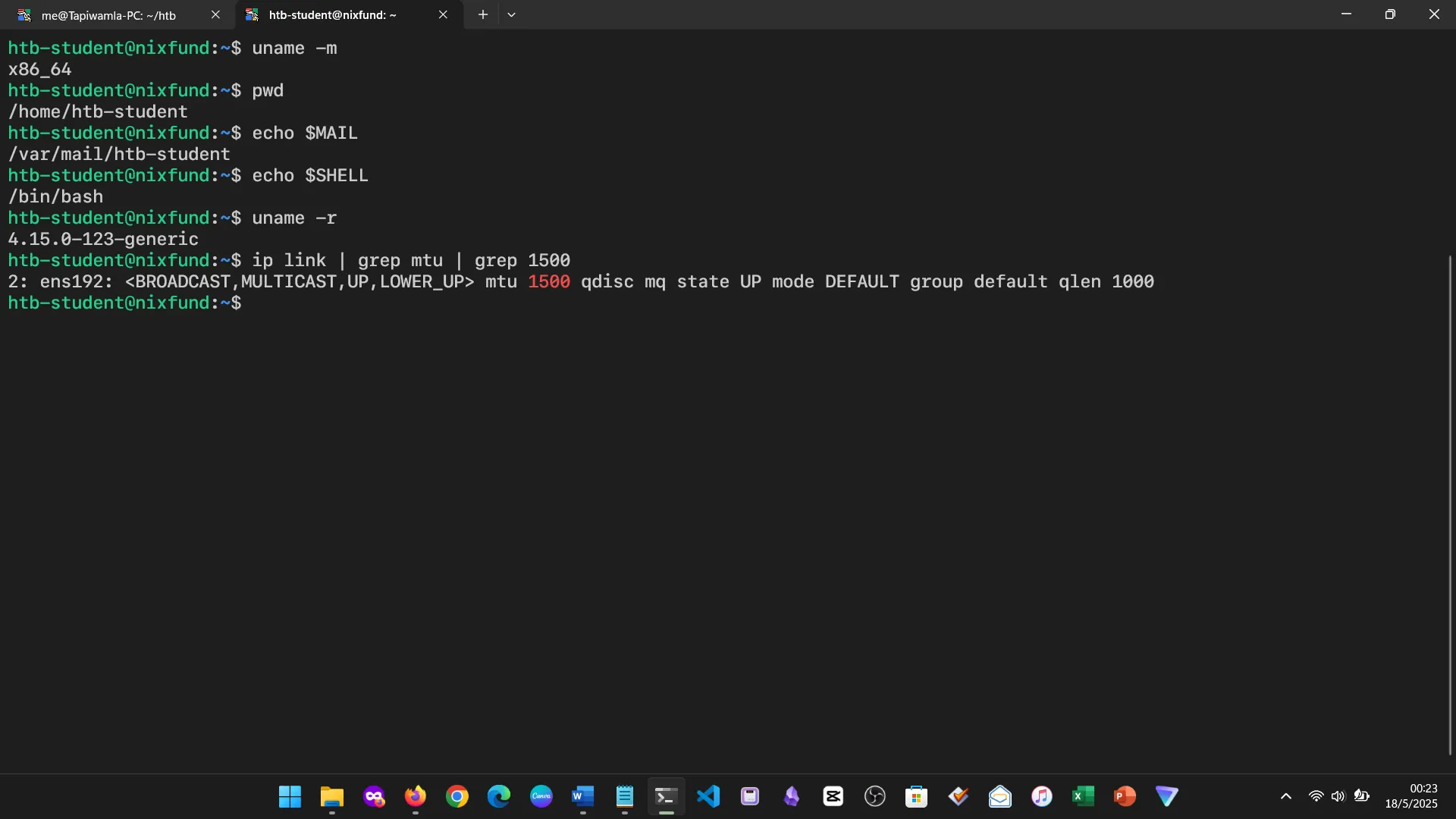Open Visual Studio Code from taskbar

708,796
